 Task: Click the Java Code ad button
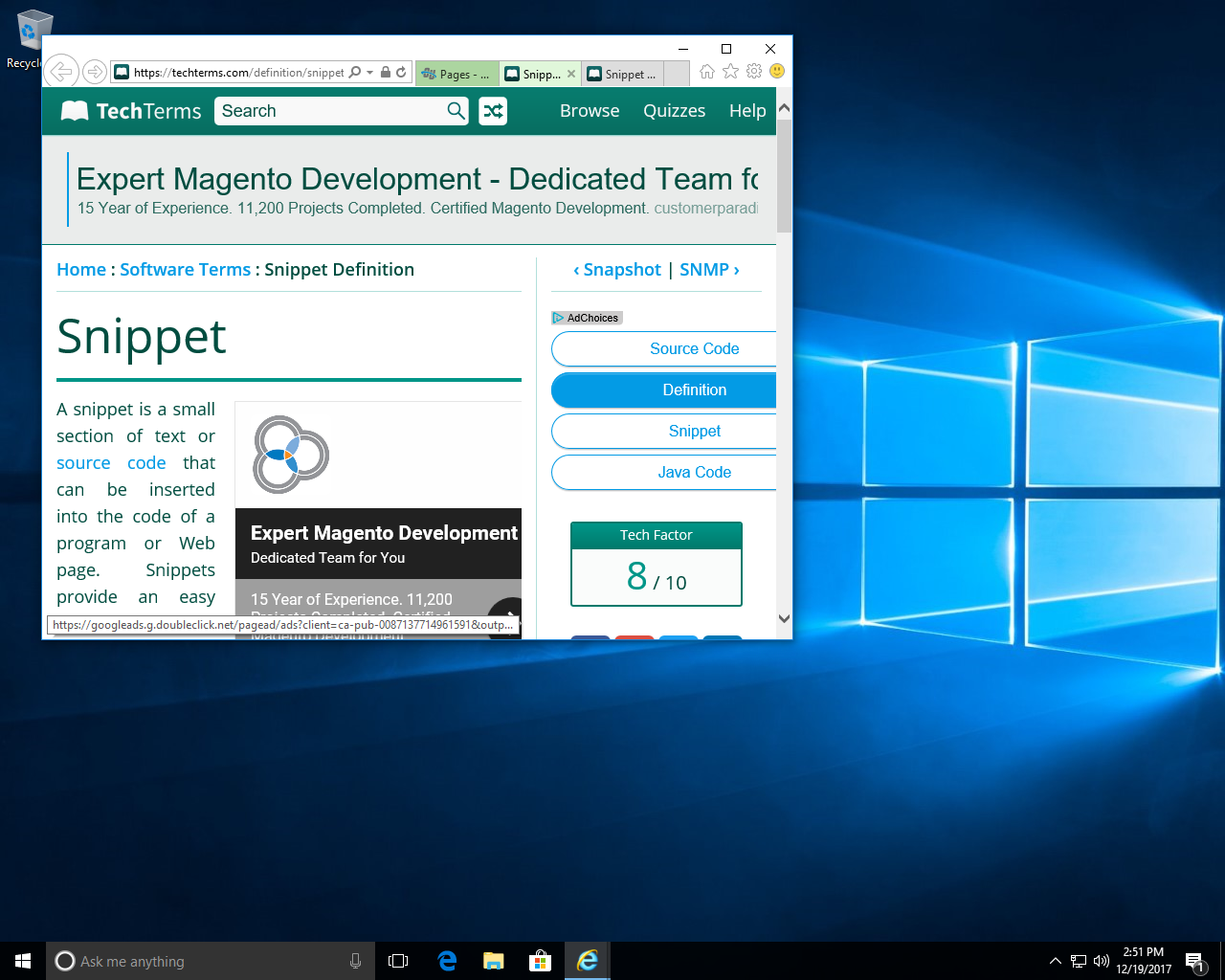click(664, 473)
